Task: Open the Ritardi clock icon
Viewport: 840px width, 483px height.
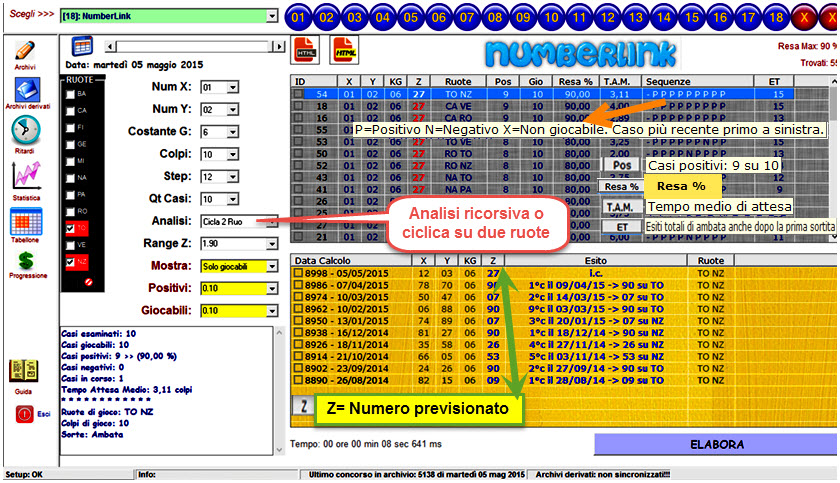Action: (25, 130)
